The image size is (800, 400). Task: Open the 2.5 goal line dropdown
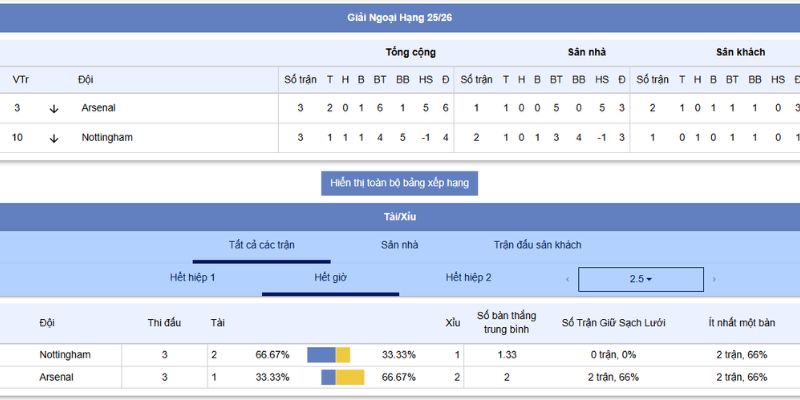click(640, 279)
